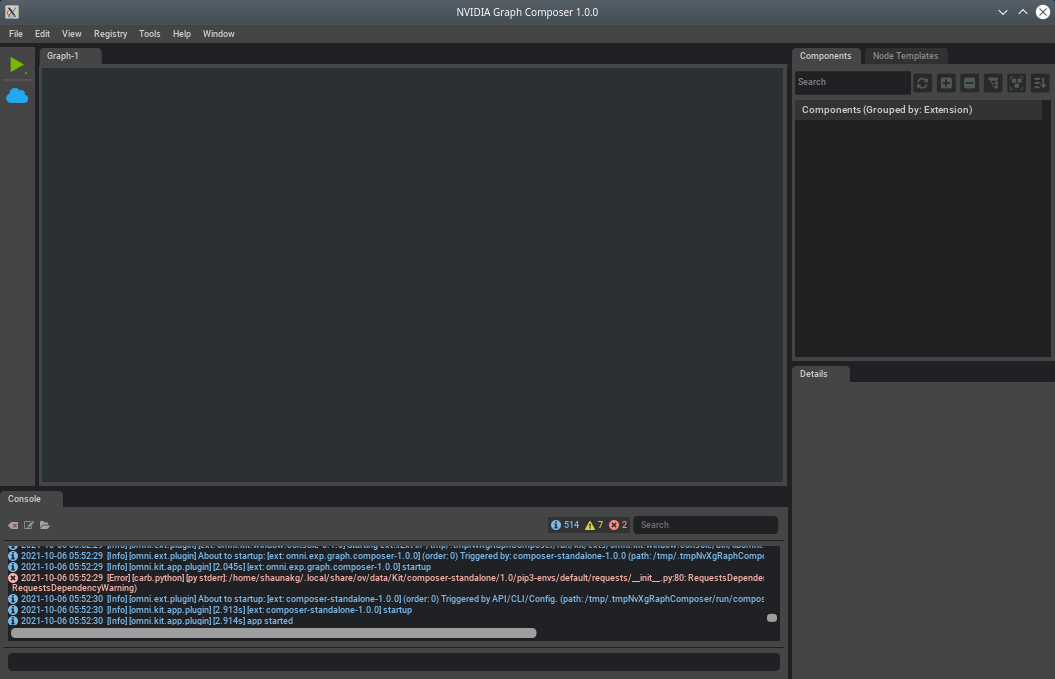Viewport: 1055px width, 679px height.
Task: Open the Tools menu
Action: pos(149,34)
